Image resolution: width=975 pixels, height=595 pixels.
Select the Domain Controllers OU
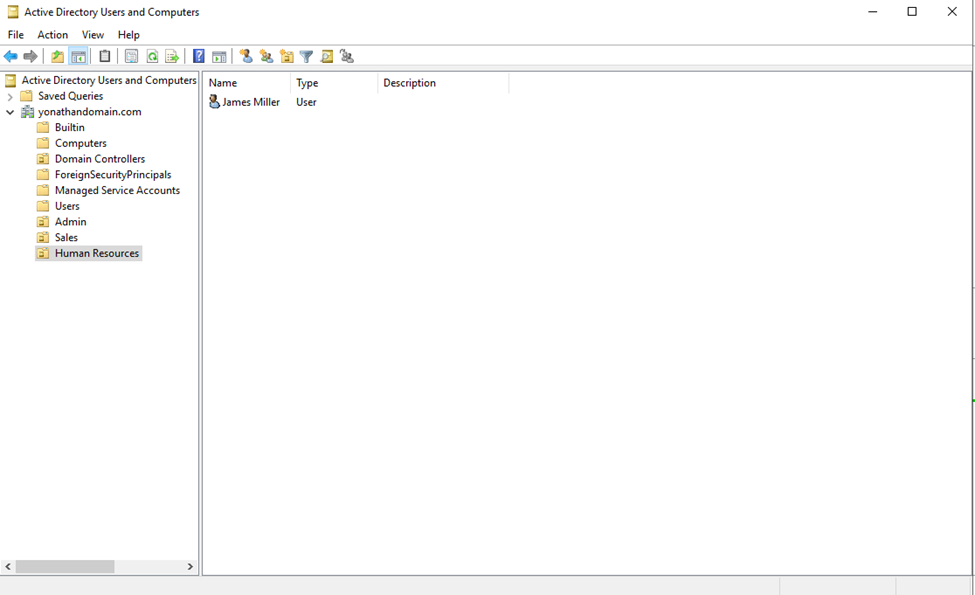99,159
